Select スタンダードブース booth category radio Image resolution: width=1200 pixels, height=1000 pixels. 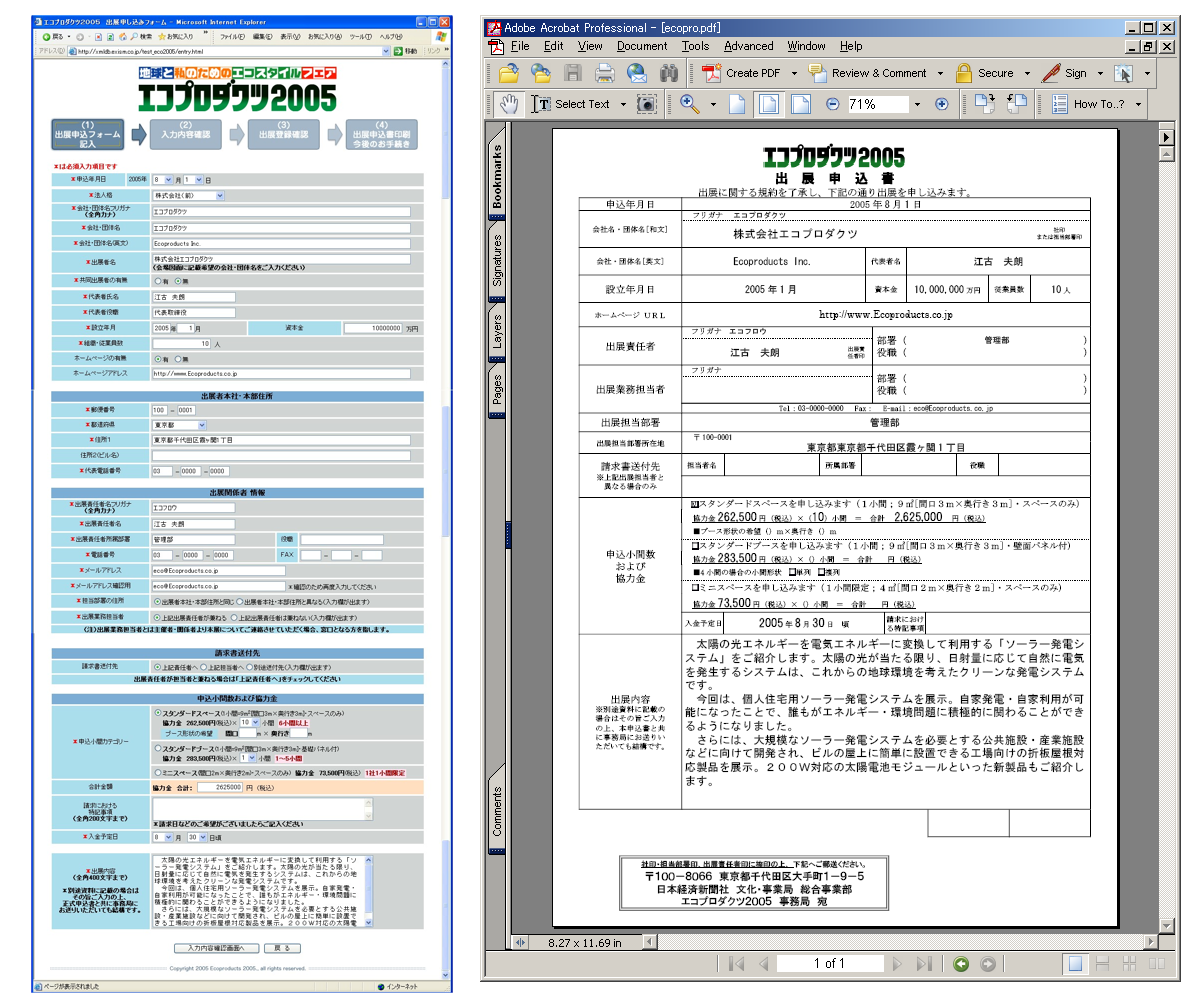157,748
